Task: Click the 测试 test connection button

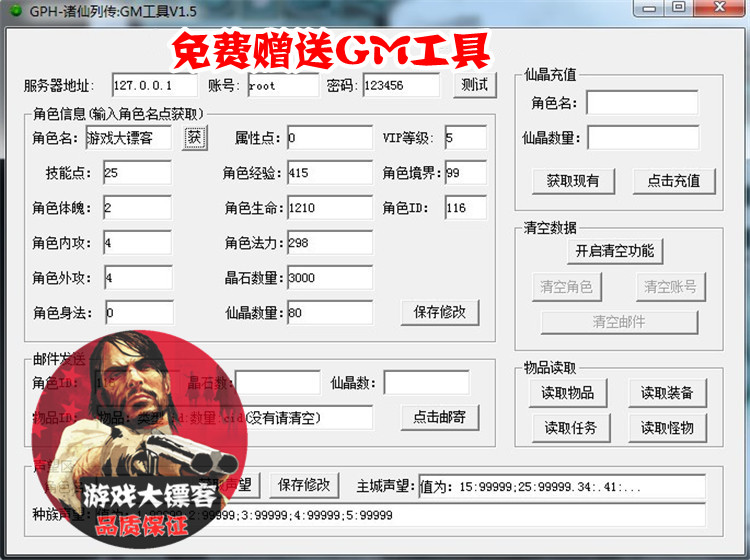Action: point(475,85)
